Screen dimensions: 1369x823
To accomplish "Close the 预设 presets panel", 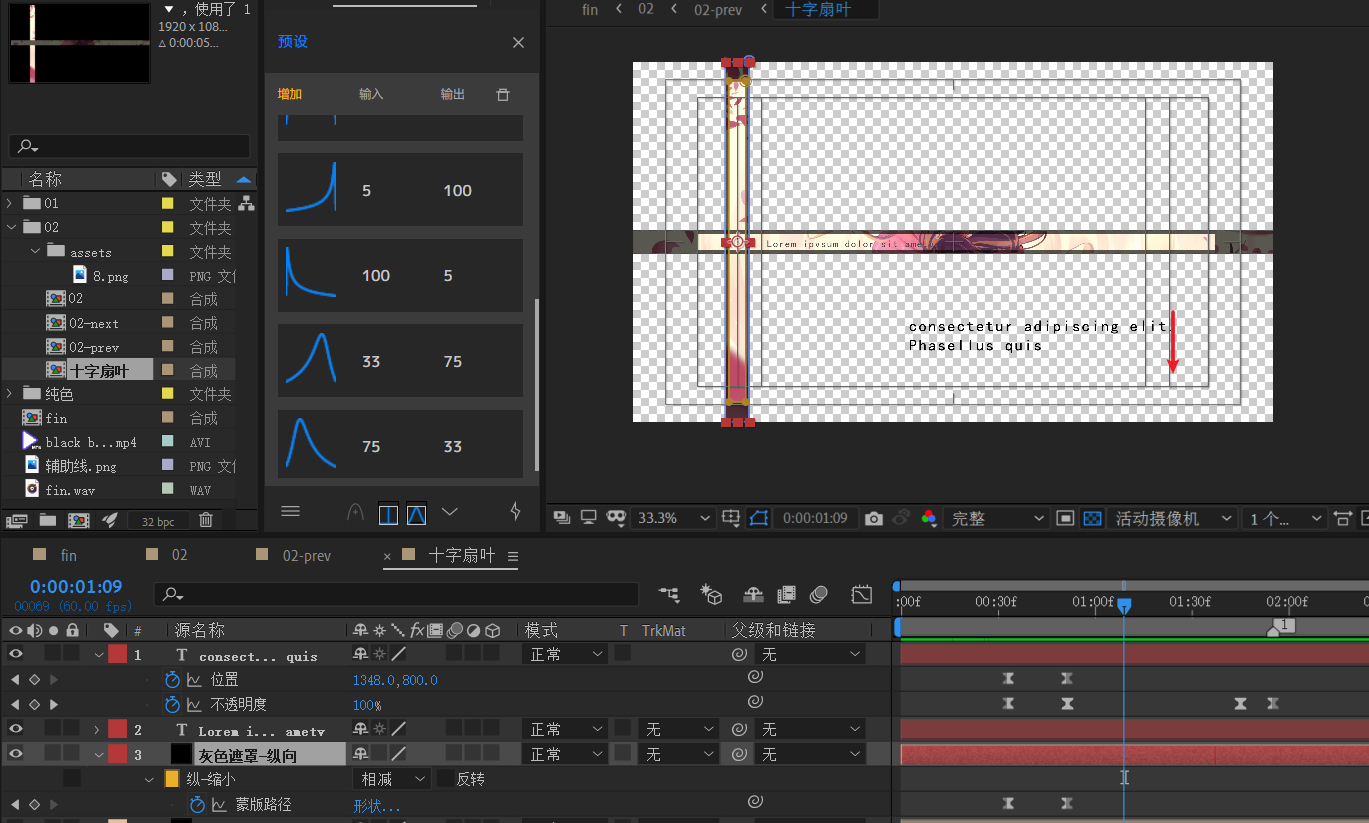I will (518, 42).
